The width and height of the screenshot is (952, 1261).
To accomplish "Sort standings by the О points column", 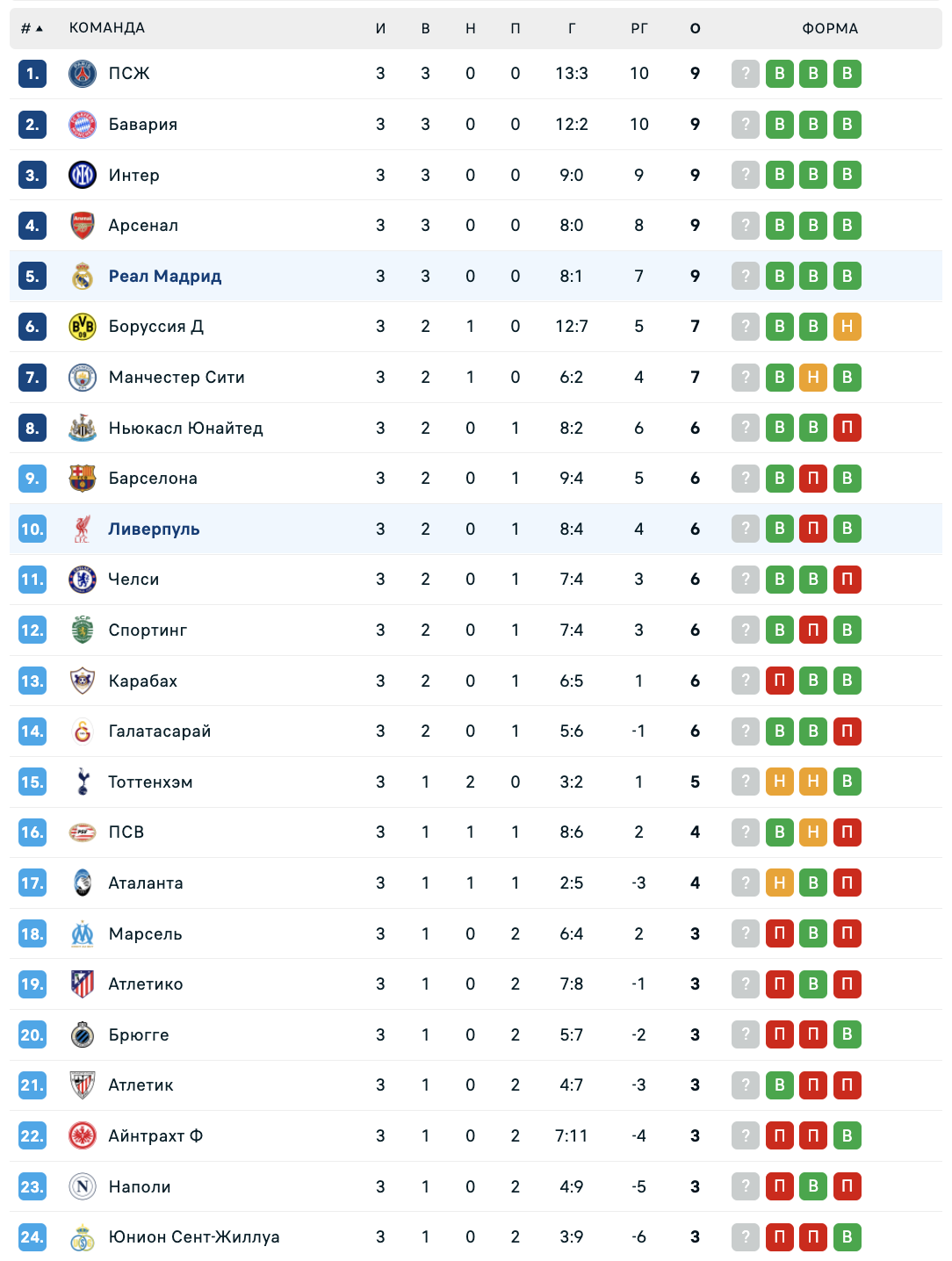I will [695, 28].
